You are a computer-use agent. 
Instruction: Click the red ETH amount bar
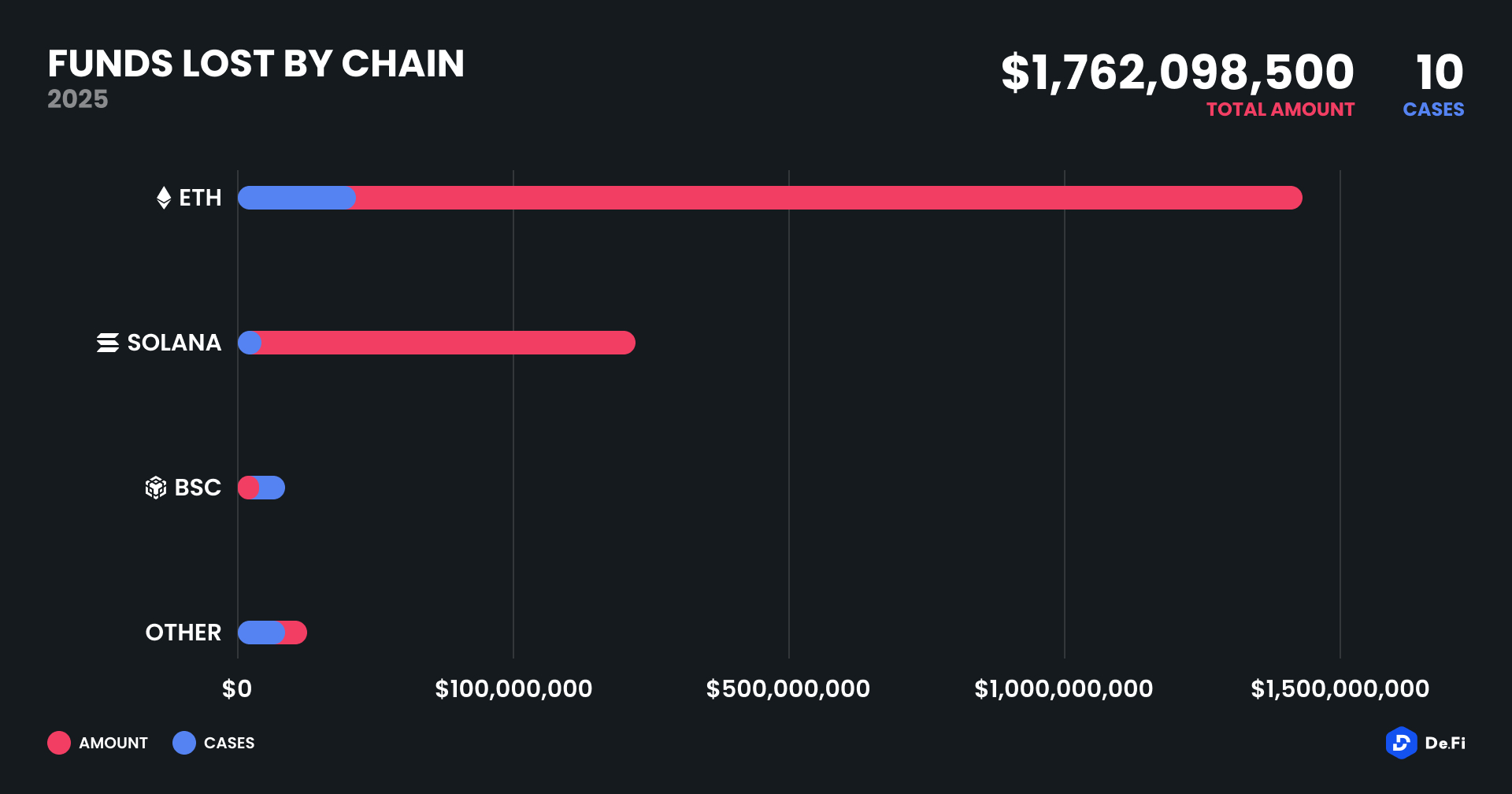(827, 198)
